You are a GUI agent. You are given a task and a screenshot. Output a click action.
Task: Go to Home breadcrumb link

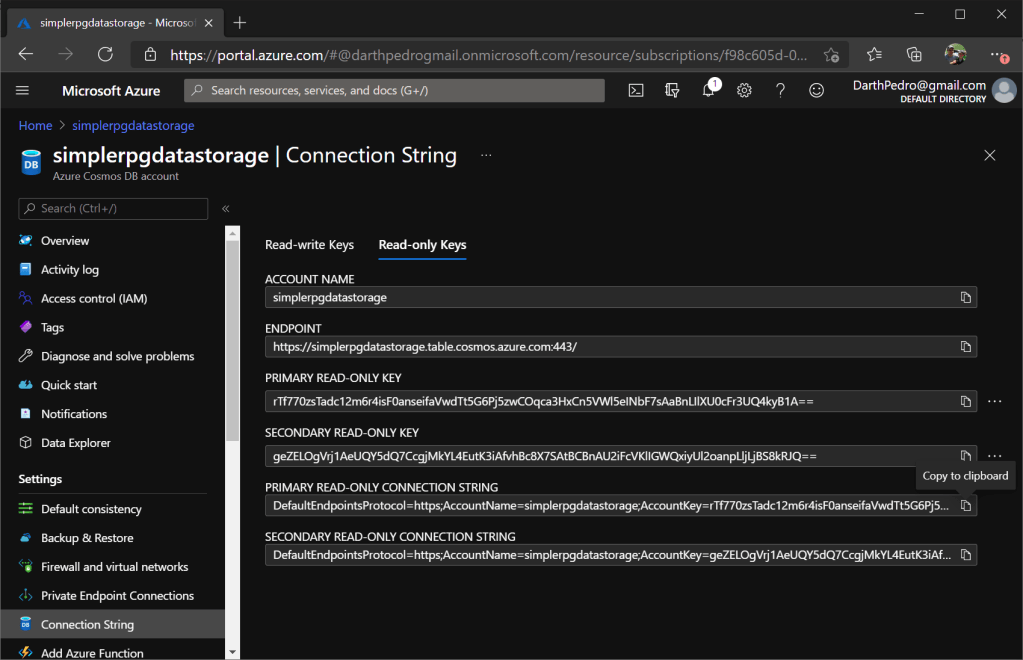click(x=35, y=126)
